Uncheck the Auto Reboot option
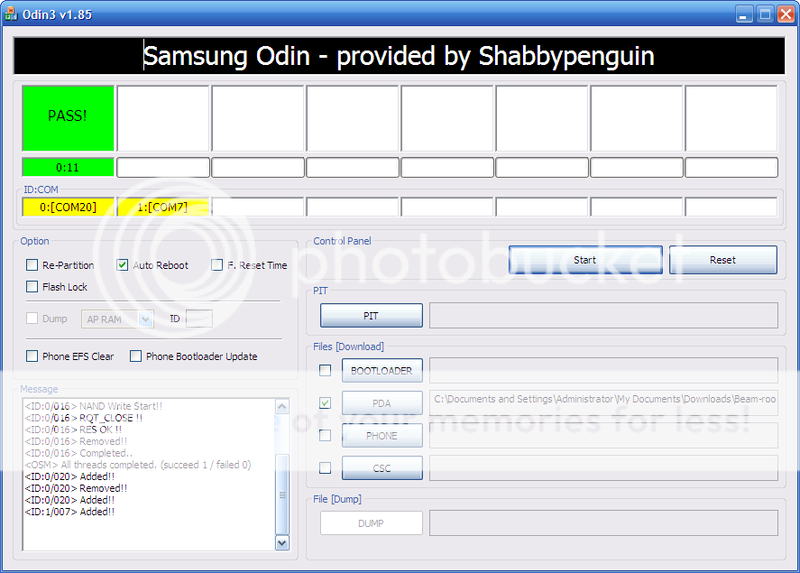This screenshot has width=800, height=573. (122, 265)
